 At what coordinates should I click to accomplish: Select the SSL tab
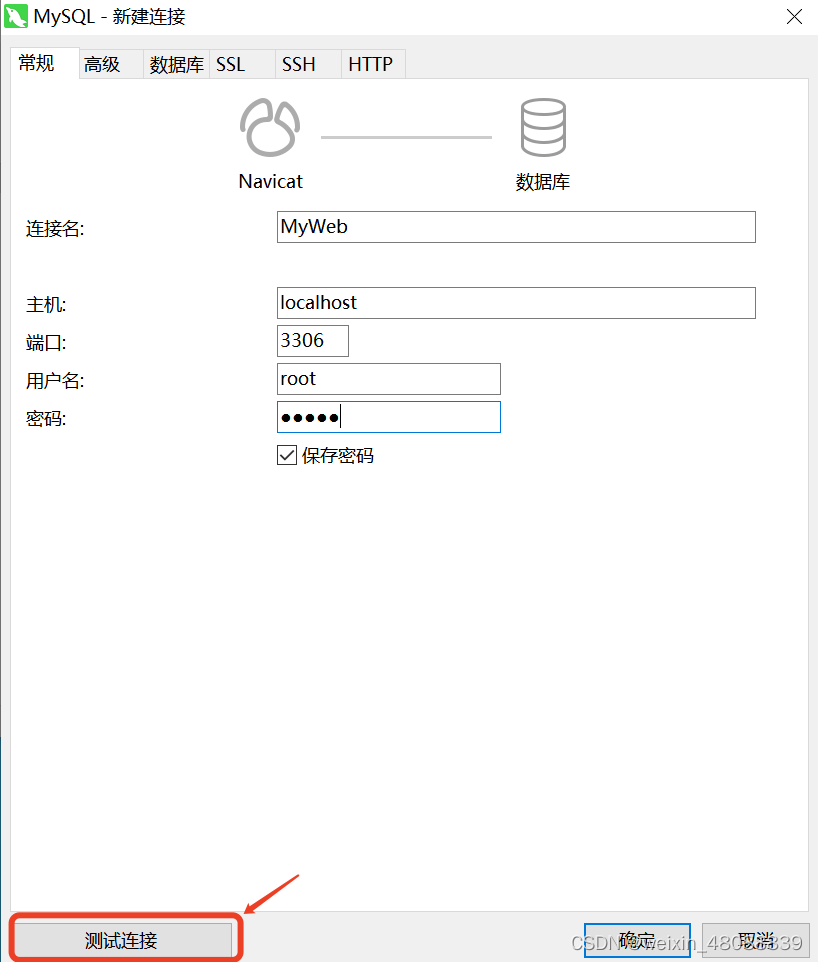tap(242, 64)
